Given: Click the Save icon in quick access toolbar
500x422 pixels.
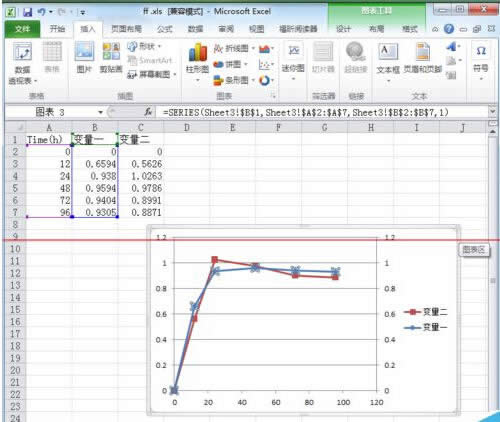Looking at the screenshot, I should [x=28, y=12].
